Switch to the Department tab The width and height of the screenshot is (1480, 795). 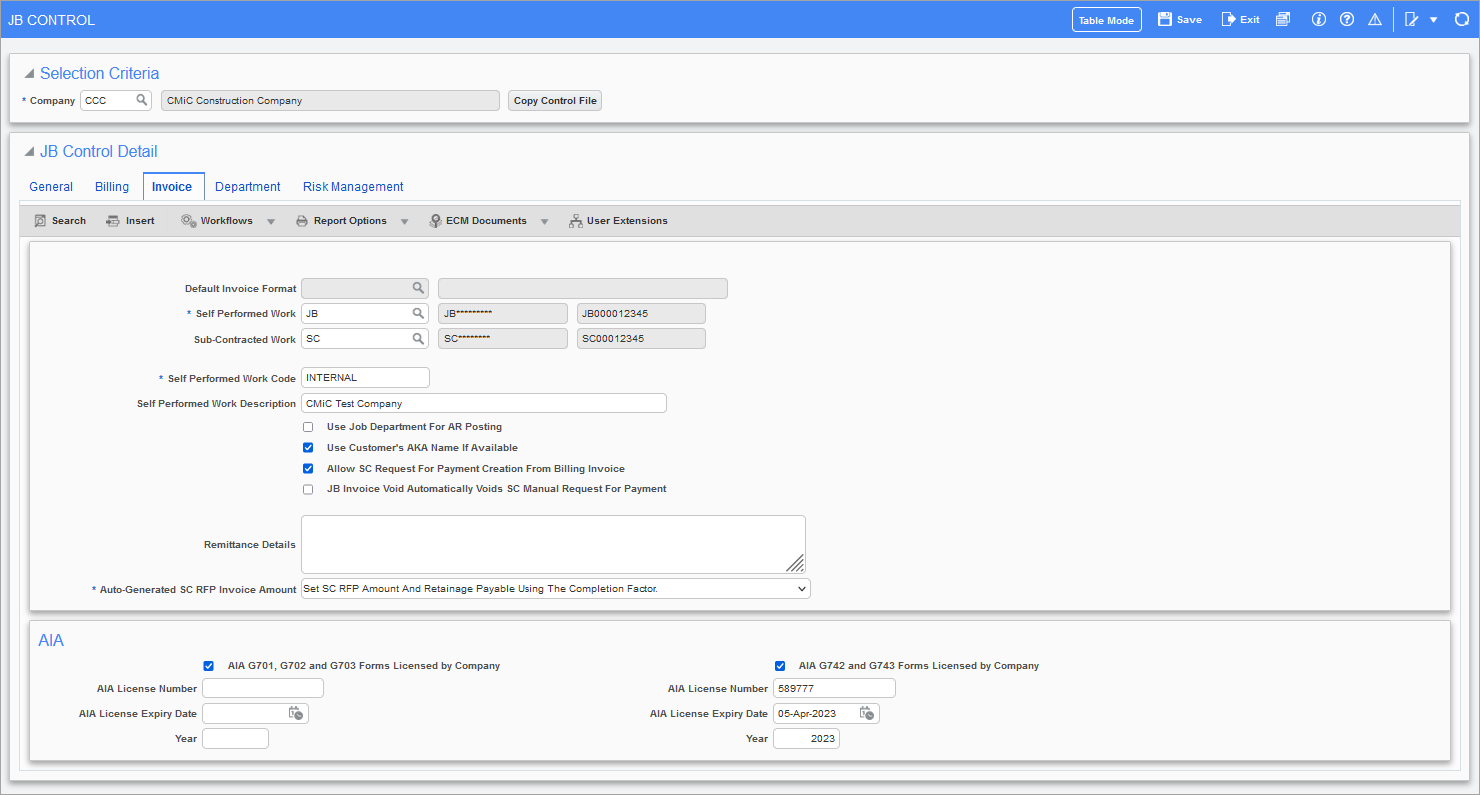pyautogui.click(x=248, y=187)
